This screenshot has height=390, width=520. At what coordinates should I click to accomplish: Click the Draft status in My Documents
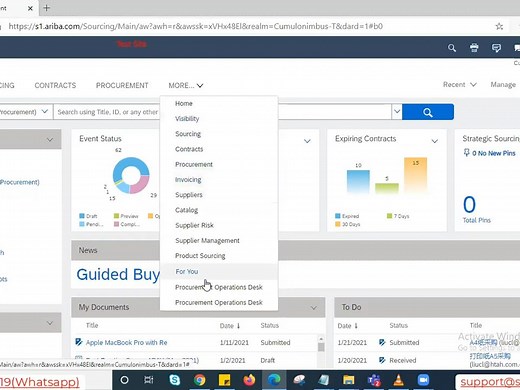click(268, 360)
